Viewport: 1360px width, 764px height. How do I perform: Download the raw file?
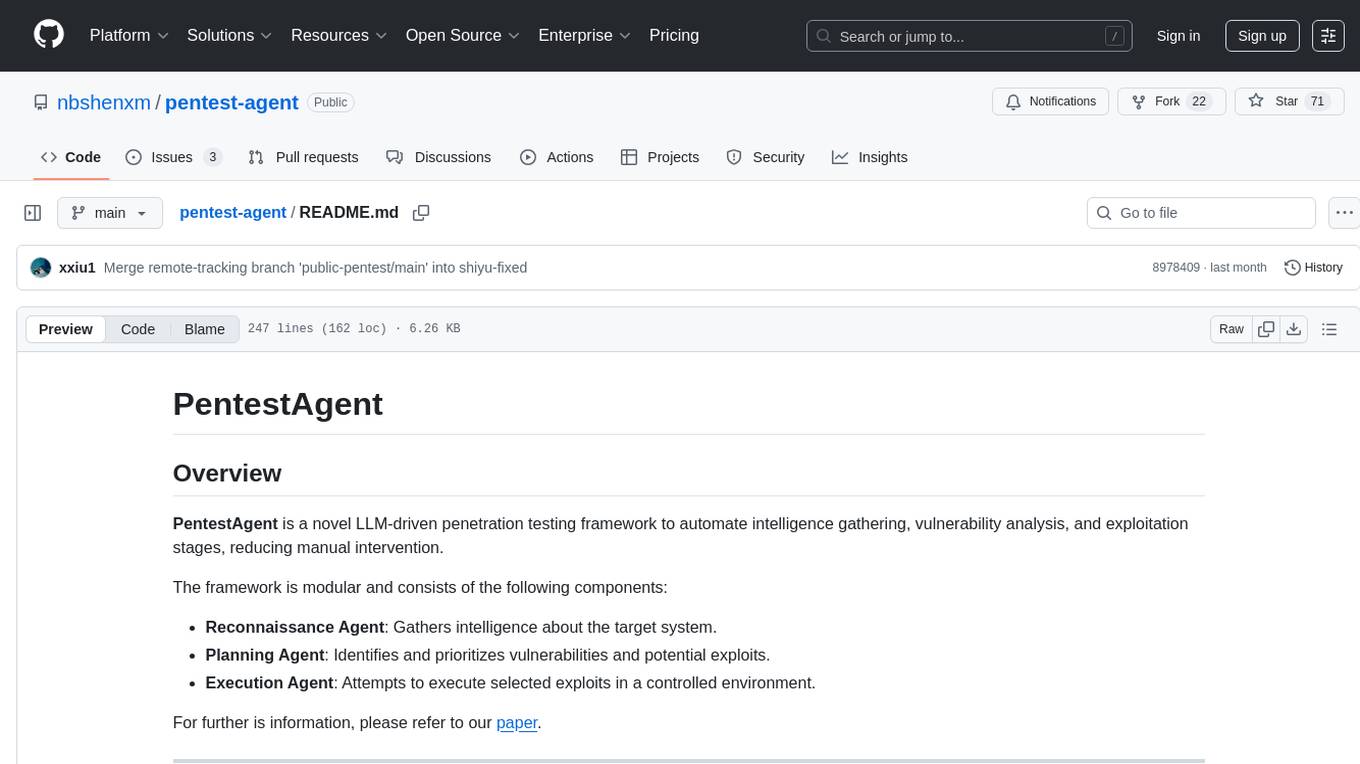click(1294, 329)
